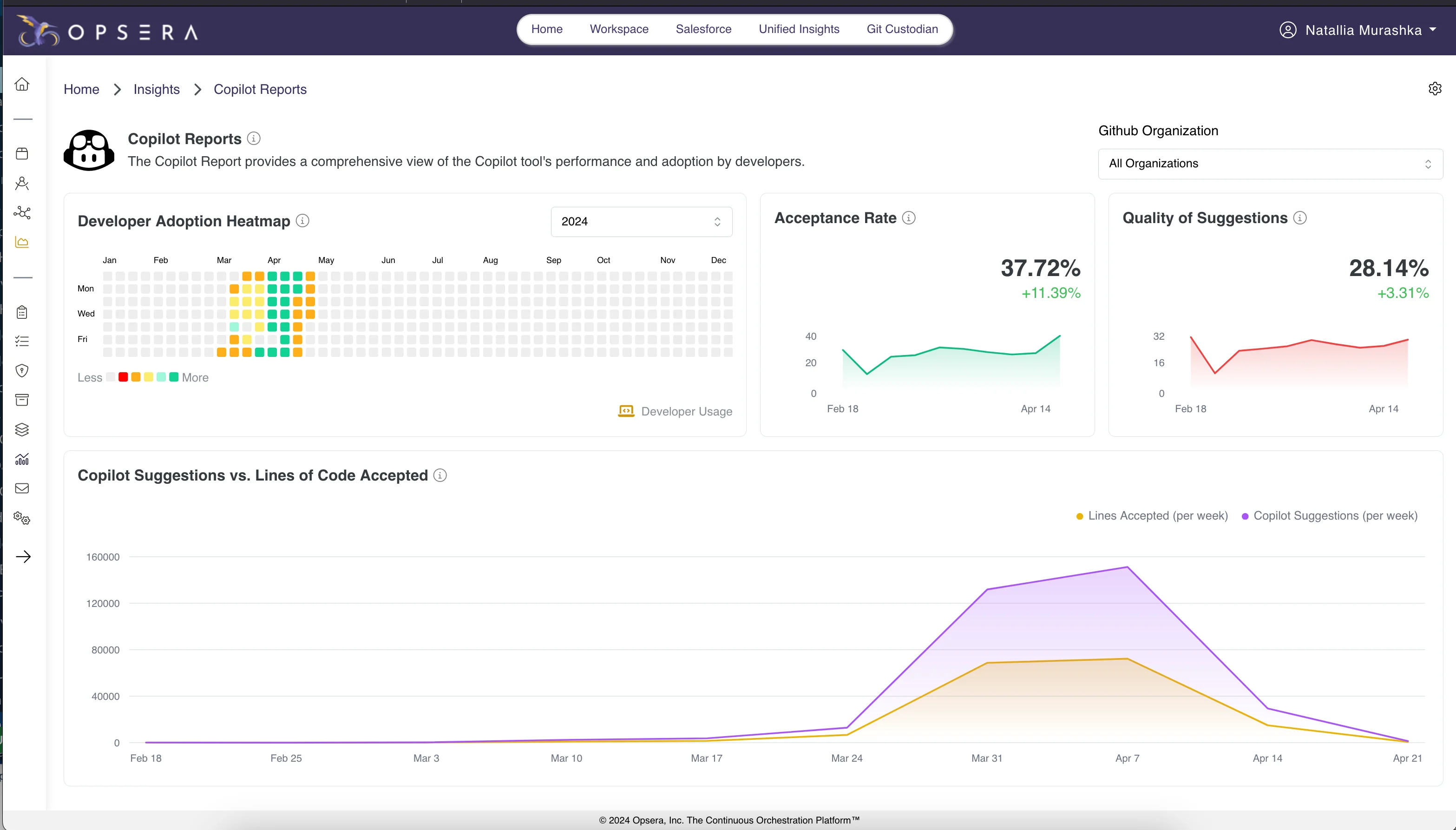Click the Acceptance Rate info icon
The image size is (1456, 830).
(x=909, y=218)
